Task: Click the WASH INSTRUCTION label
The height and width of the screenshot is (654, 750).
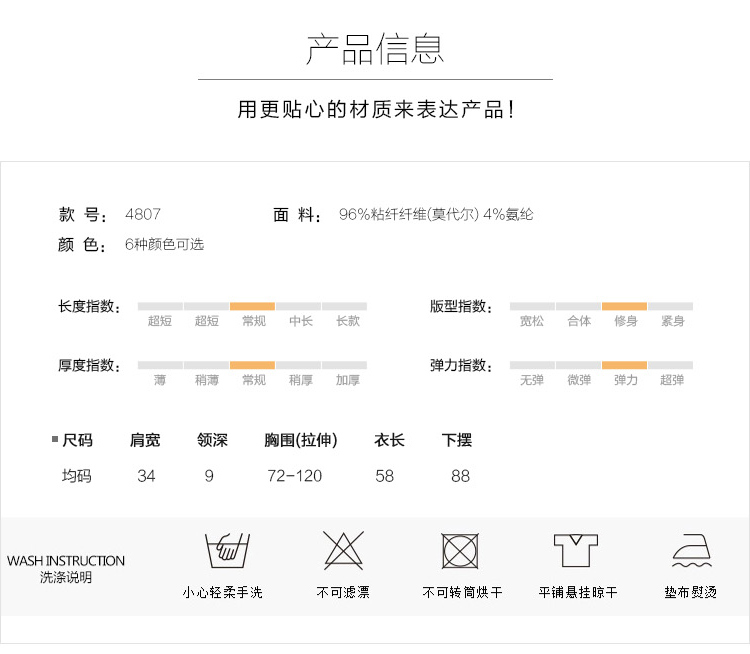Action: pyautogui.click(x=66, y=561)
